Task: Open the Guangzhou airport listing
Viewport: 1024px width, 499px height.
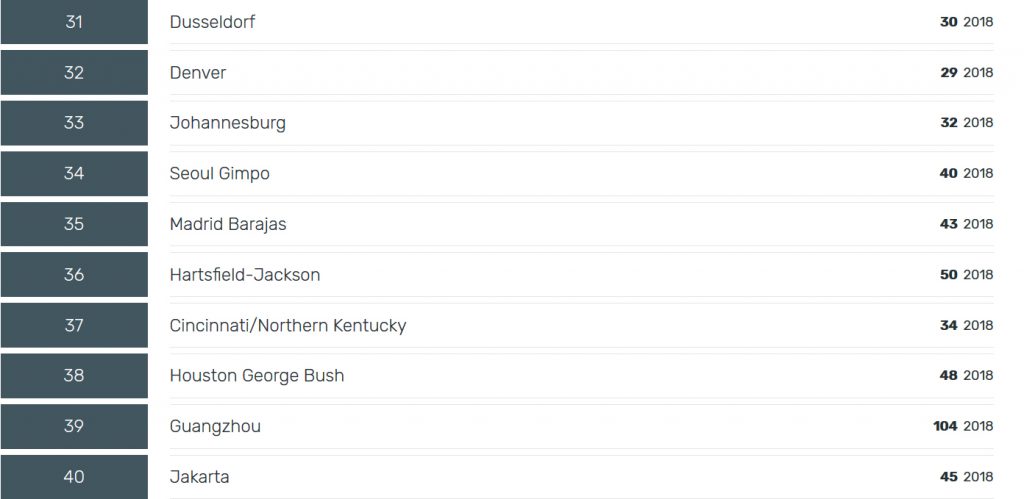Action: [215, 427]
